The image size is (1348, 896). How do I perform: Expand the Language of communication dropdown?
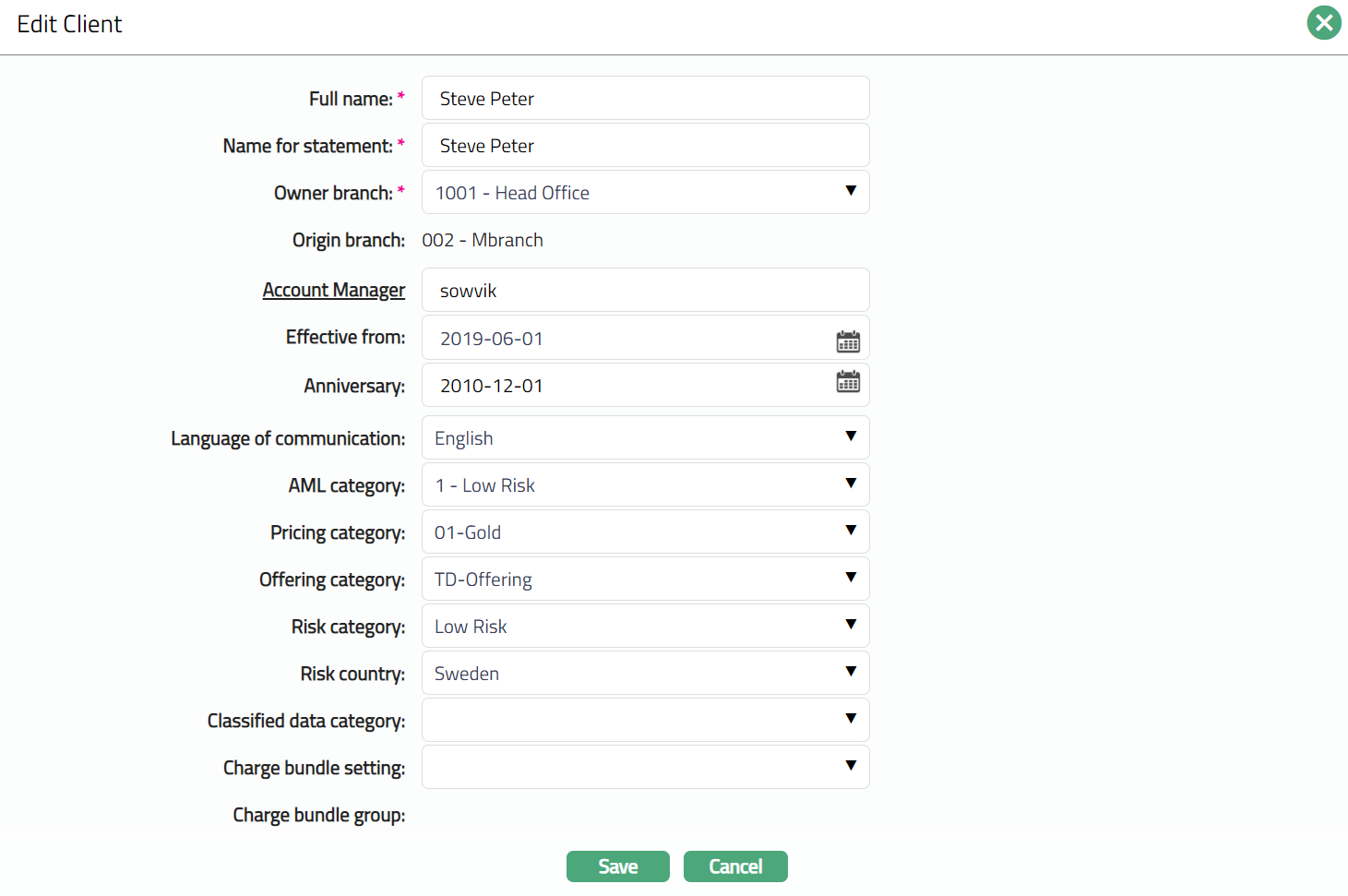(645, 438)
